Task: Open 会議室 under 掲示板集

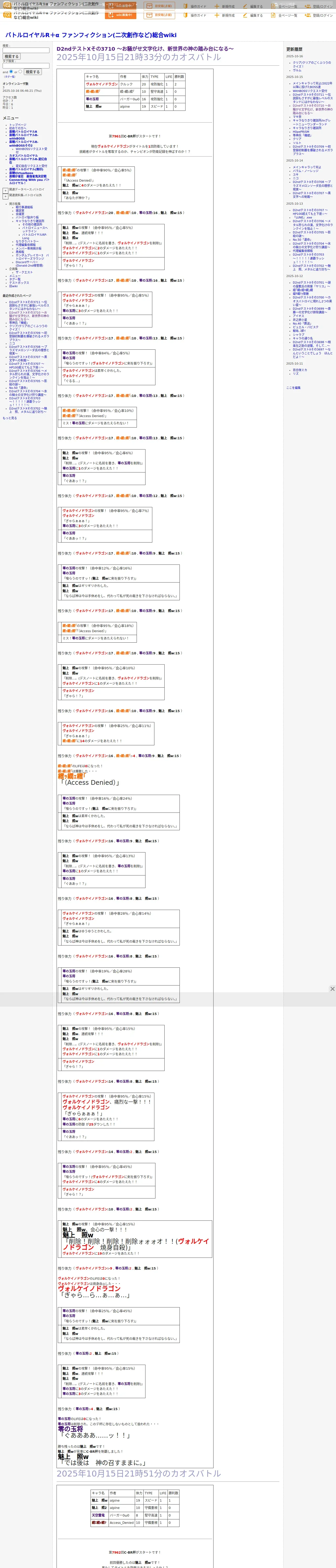Action: point(20,214)
